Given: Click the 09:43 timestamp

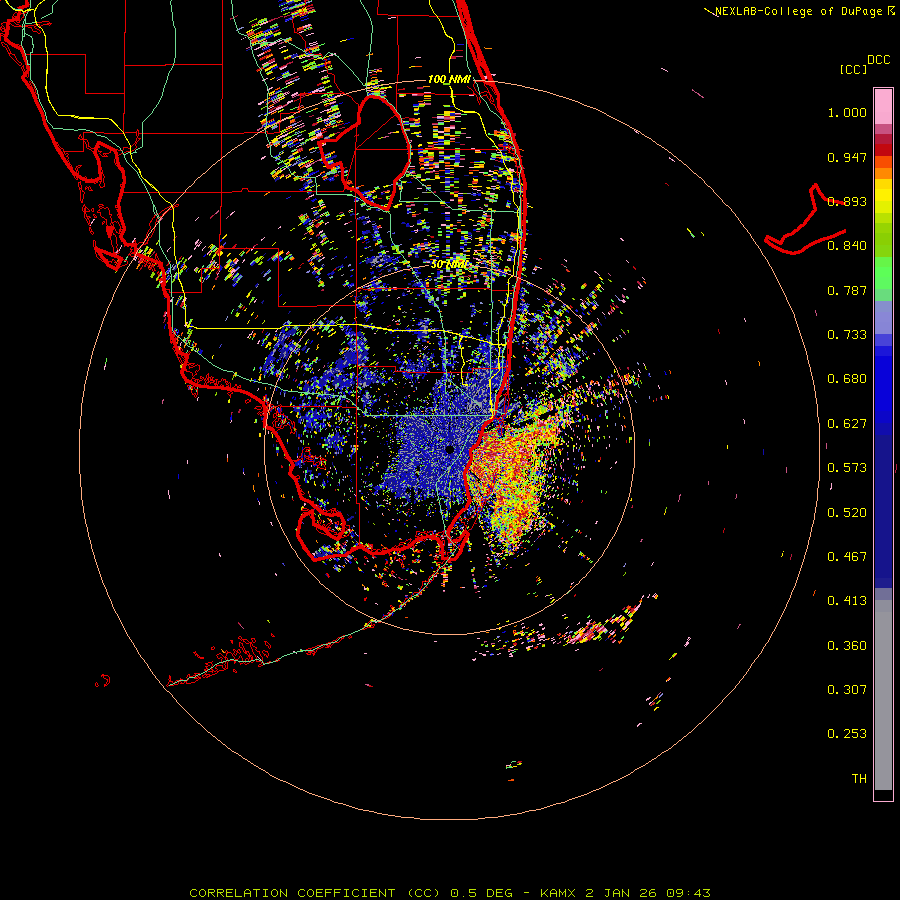Looking at the screenshot, I should click(688, 893).
